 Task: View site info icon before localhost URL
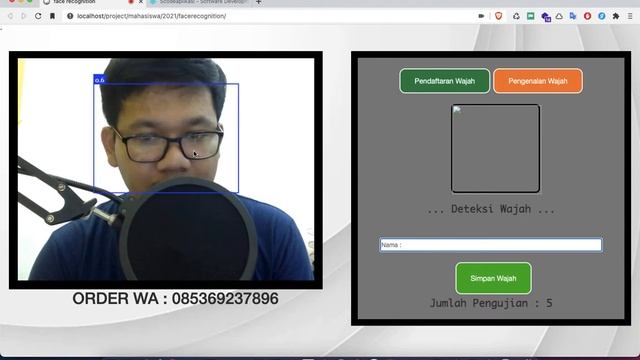[x=70, y=16]
